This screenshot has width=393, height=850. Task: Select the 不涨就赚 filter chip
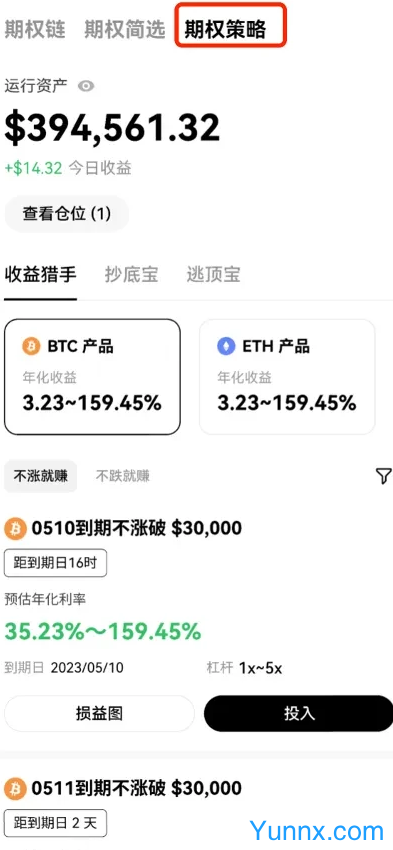pyautogui.click(x=41, y=476)
